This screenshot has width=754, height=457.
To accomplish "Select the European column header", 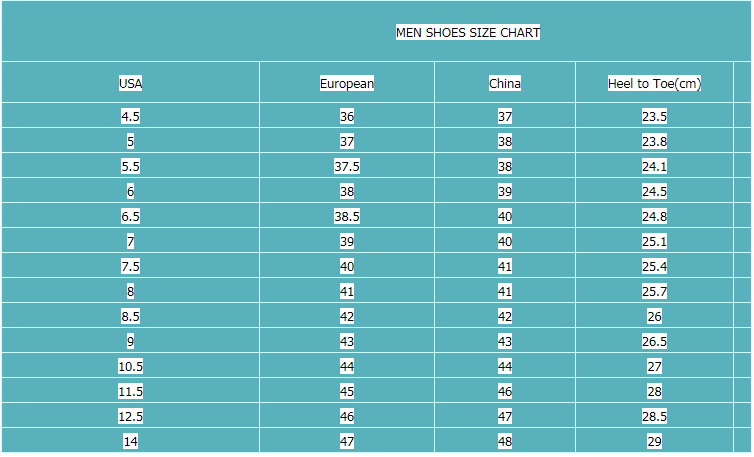I will point(347,84).
